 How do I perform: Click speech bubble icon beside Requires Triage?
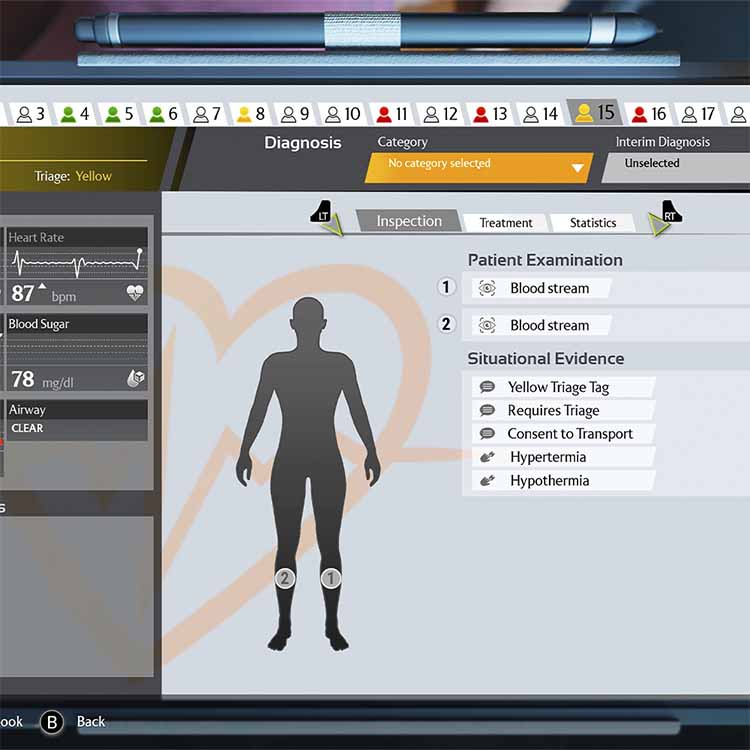(x=487, y=410)
